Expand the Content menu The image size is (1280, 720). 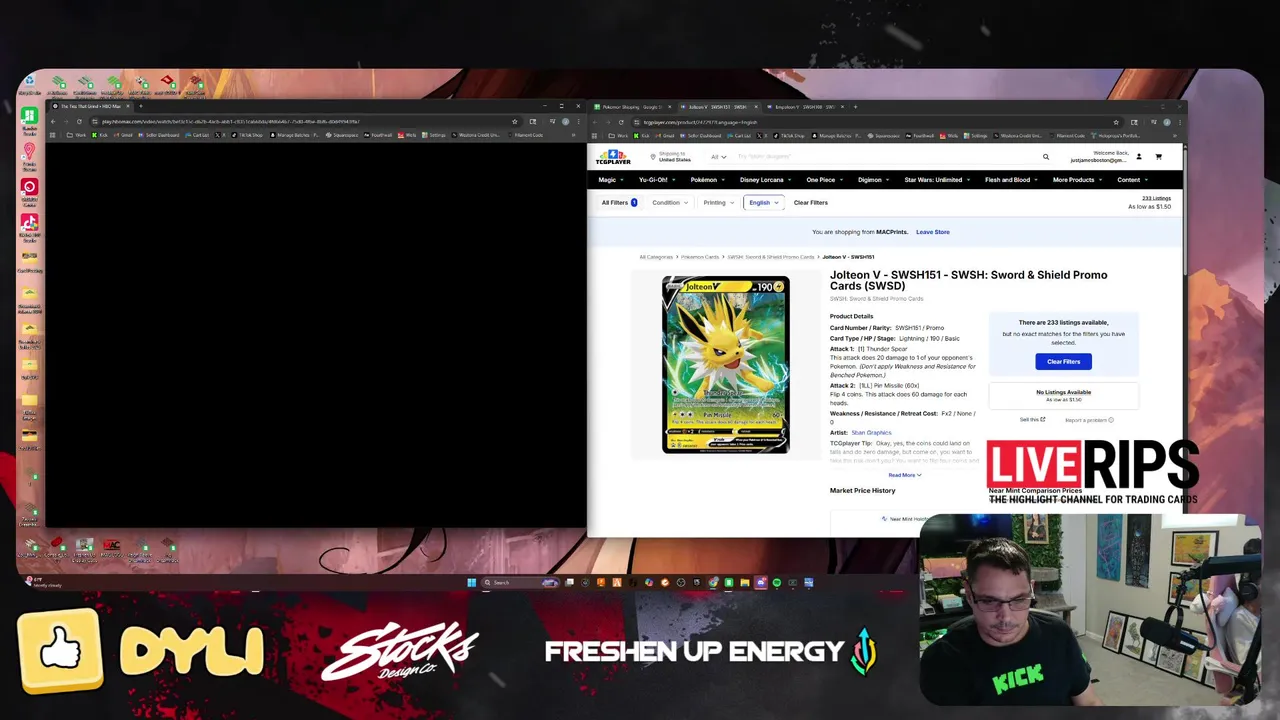[1132, 180]
